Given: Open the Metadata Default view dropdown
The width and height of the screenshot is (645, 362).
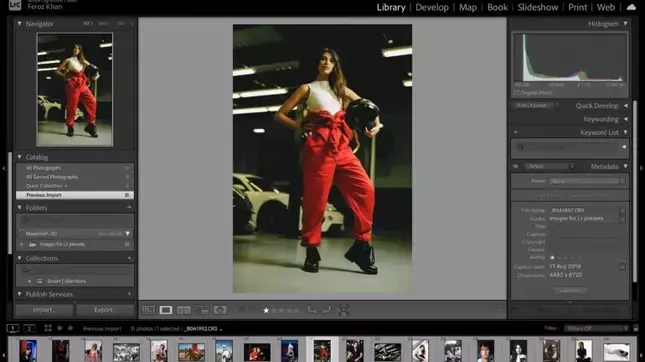Looking at the screenshot, I should (x=550, y=167).
